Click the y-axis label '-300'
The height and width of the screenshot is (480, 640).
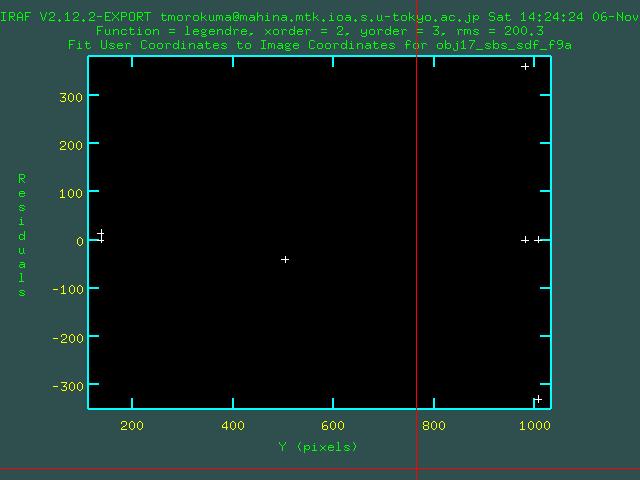[68, 386]
